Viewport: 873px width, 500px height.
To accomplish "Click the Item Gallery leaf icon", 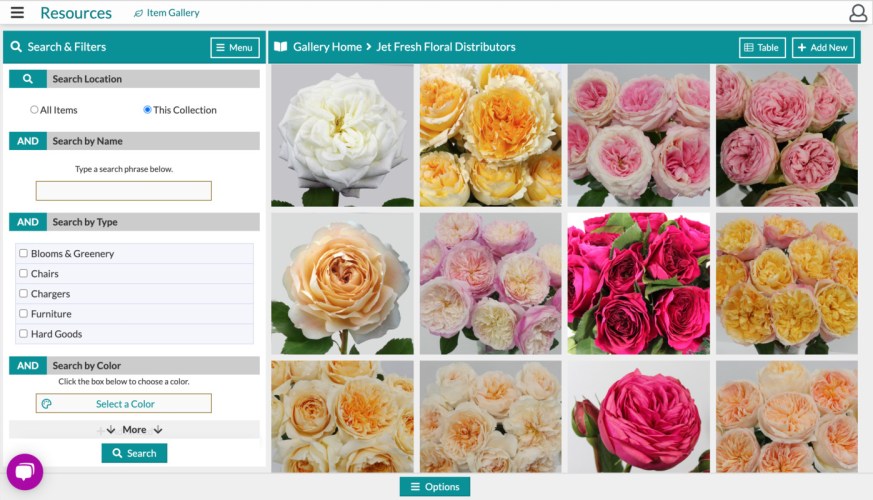I will (138, 14).
